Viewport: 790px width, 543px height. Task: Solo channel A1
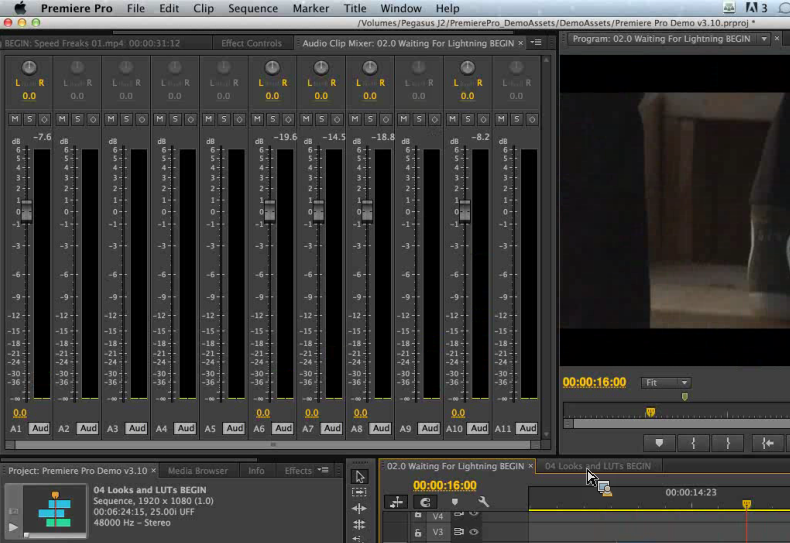(x=29, y=119)
